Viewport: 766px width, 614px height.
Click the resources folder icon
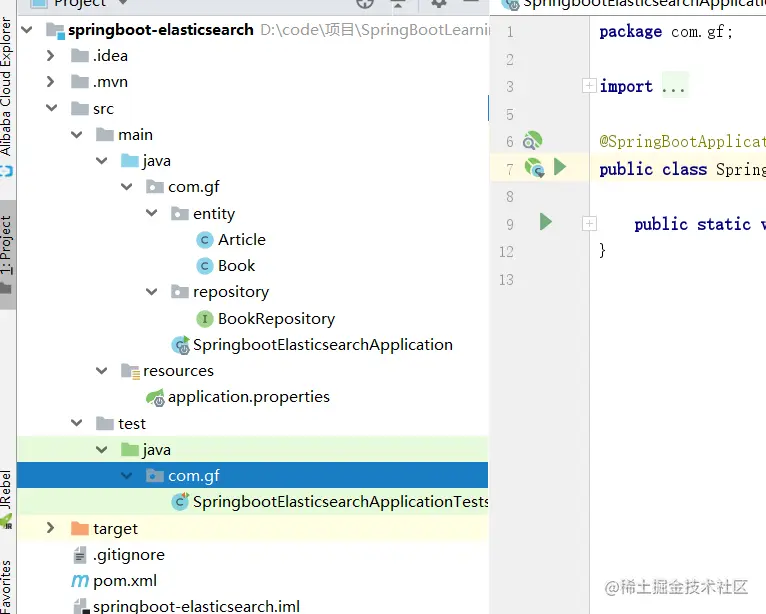[130, 371]
